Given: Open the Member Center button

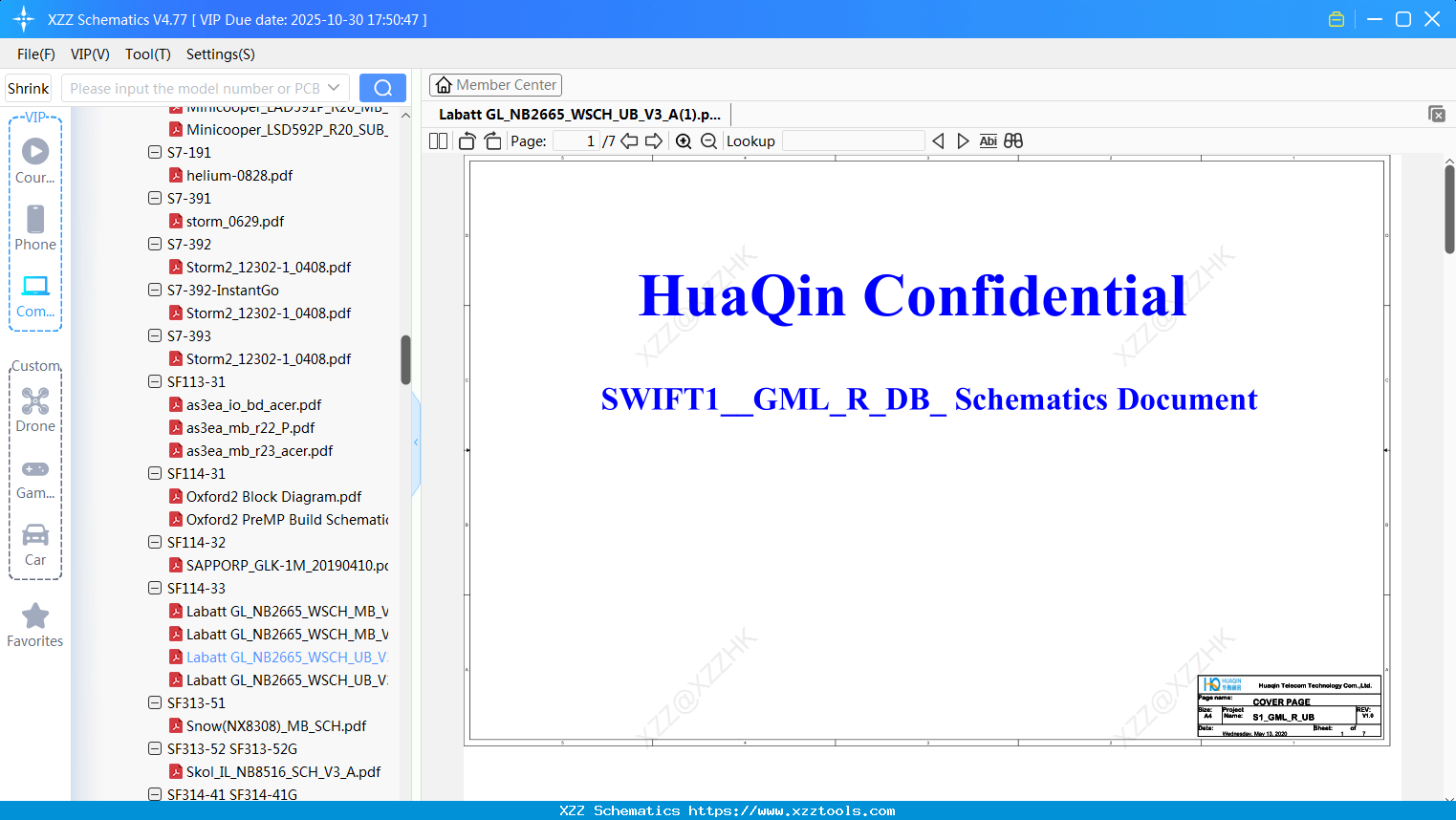Looking at the screenshot, I should click(495, 85).
